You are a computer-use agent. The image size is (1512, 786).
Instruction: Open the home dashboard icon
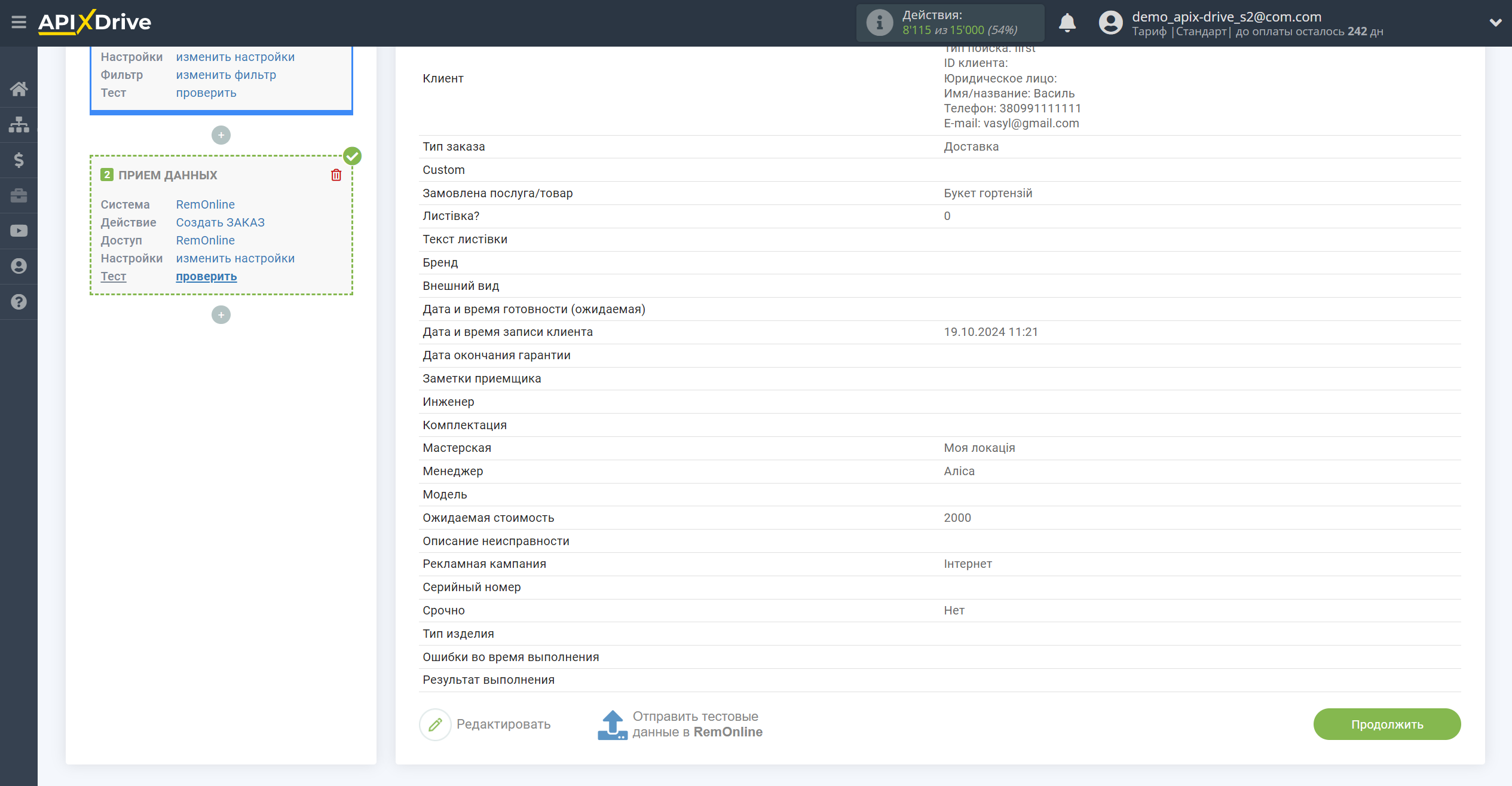pos(19,89)
